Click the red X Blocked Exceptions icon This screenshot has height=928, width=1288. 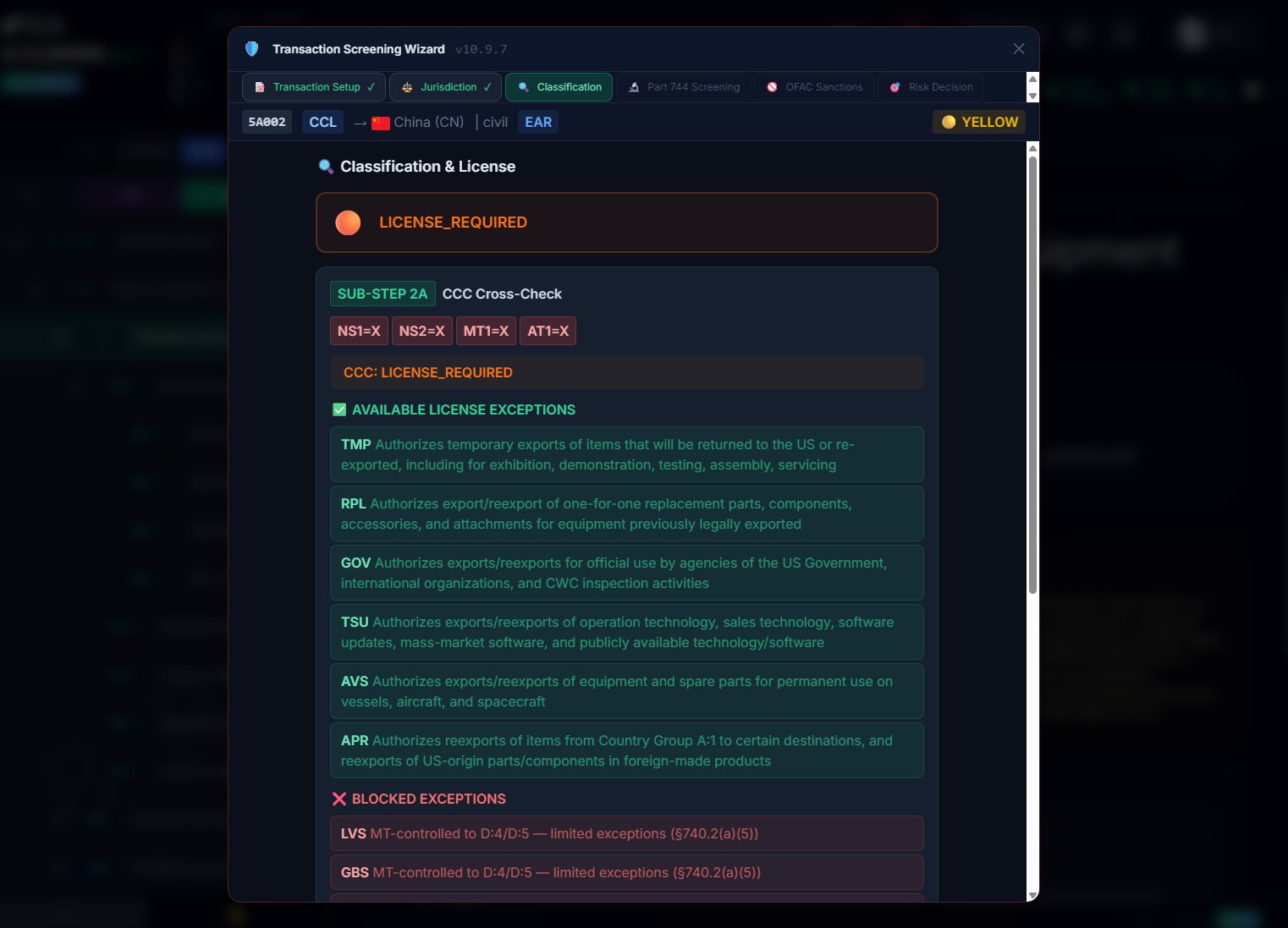tap(339, 799)
